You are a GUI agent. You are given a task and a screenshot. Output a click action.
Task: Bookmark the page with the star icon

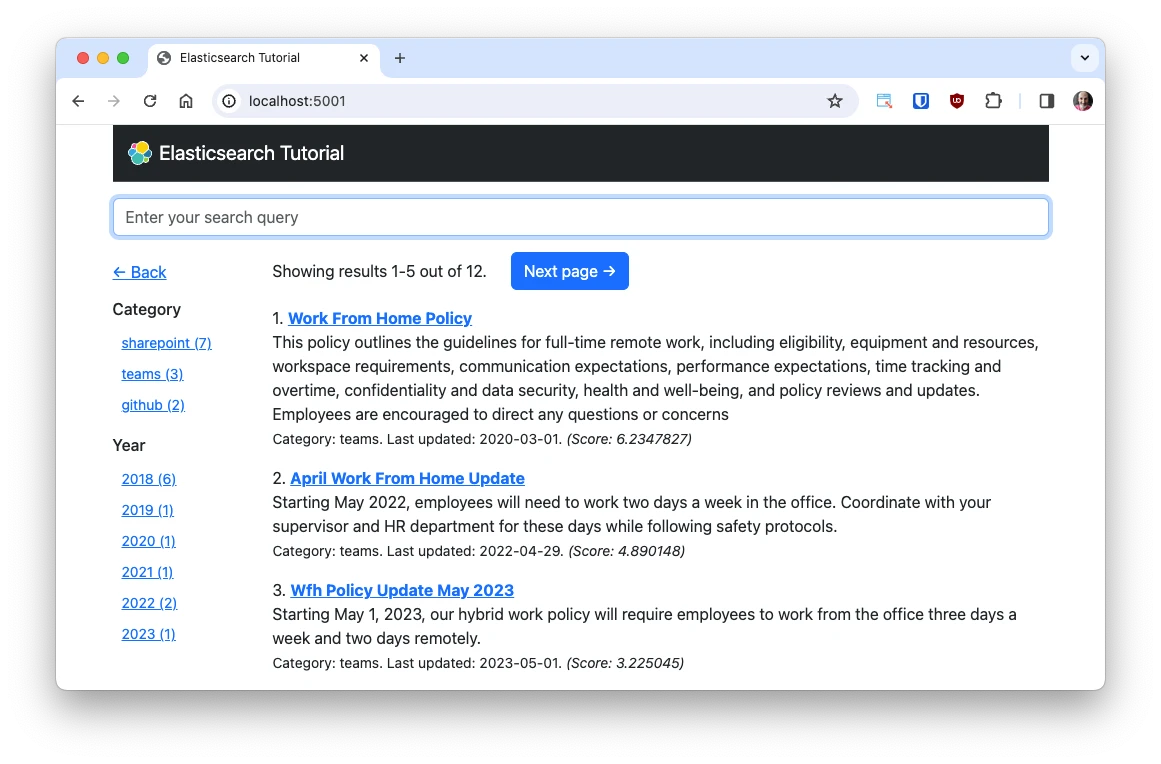tap(835, 100)
